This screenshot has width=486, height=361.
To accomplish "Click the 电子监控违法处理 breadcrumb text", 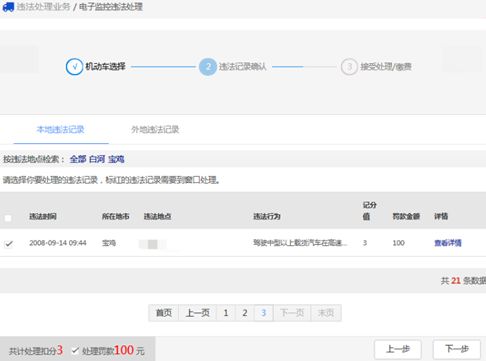I will coord(111,7).
